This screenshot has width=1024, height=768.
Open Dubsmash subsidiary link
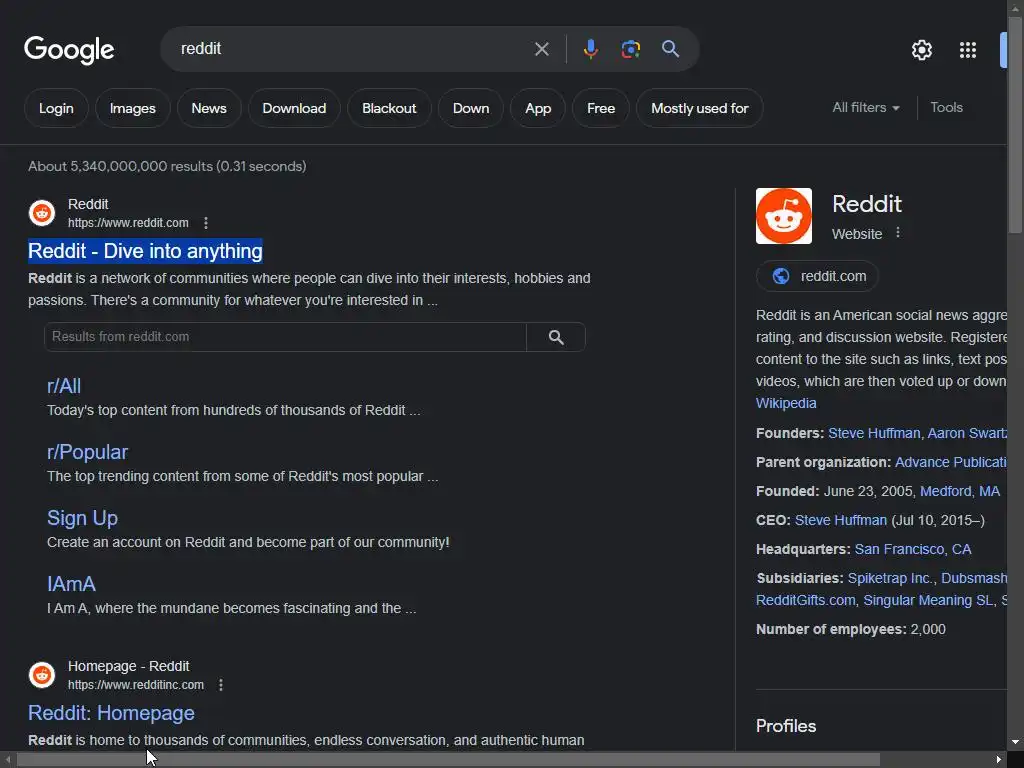click(974, 578)
